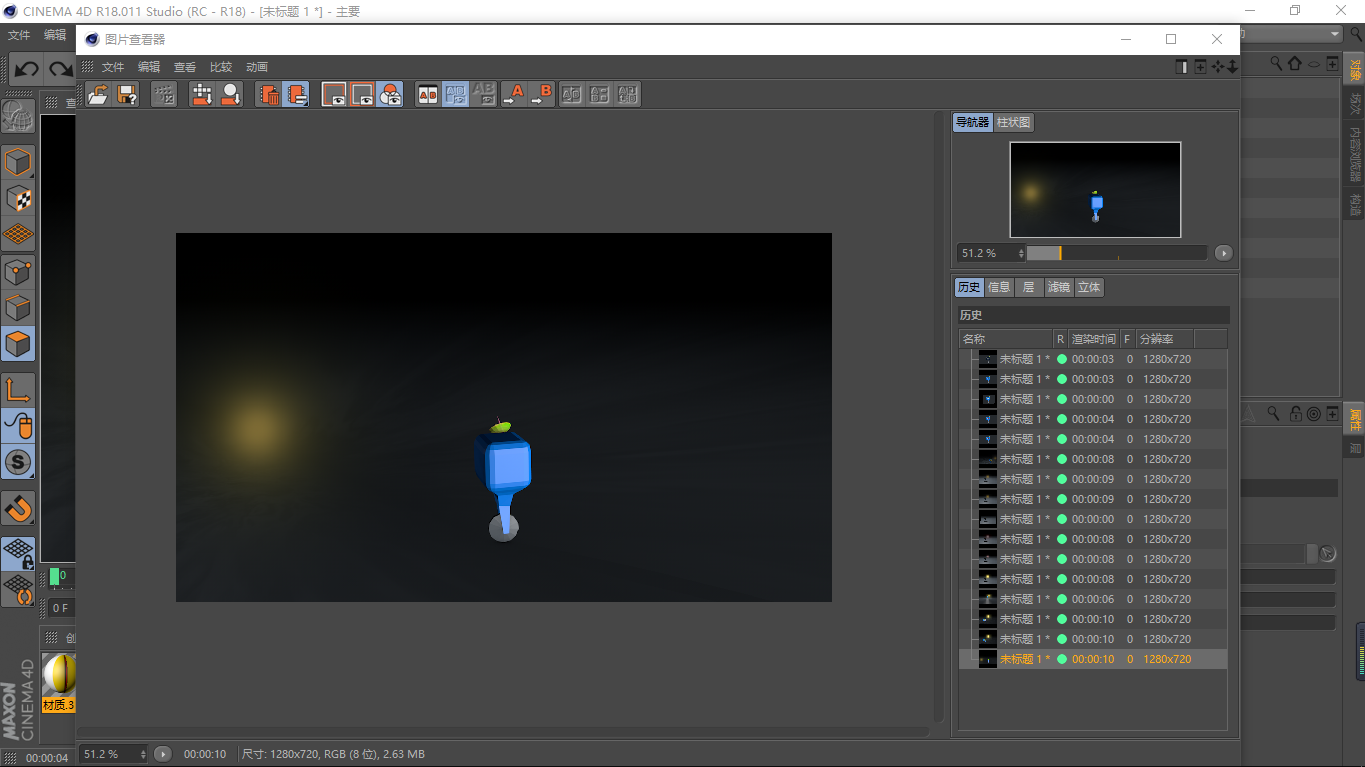Screen dimensions: 1365x767
Task: Open the 比较 (Compare) menu
Action: click(x=221, y=67)
